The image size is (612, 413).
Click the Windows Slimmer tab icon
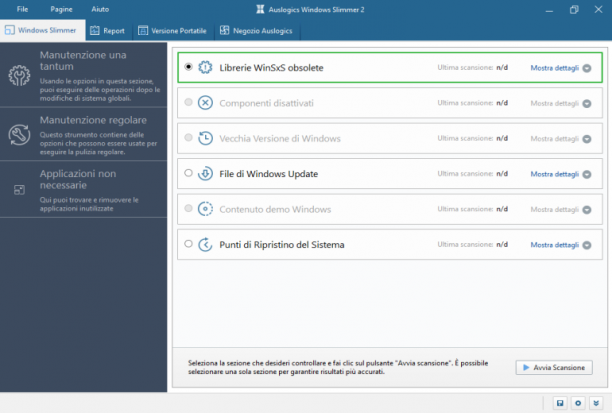pyautogui.click(x=9, y=30)
